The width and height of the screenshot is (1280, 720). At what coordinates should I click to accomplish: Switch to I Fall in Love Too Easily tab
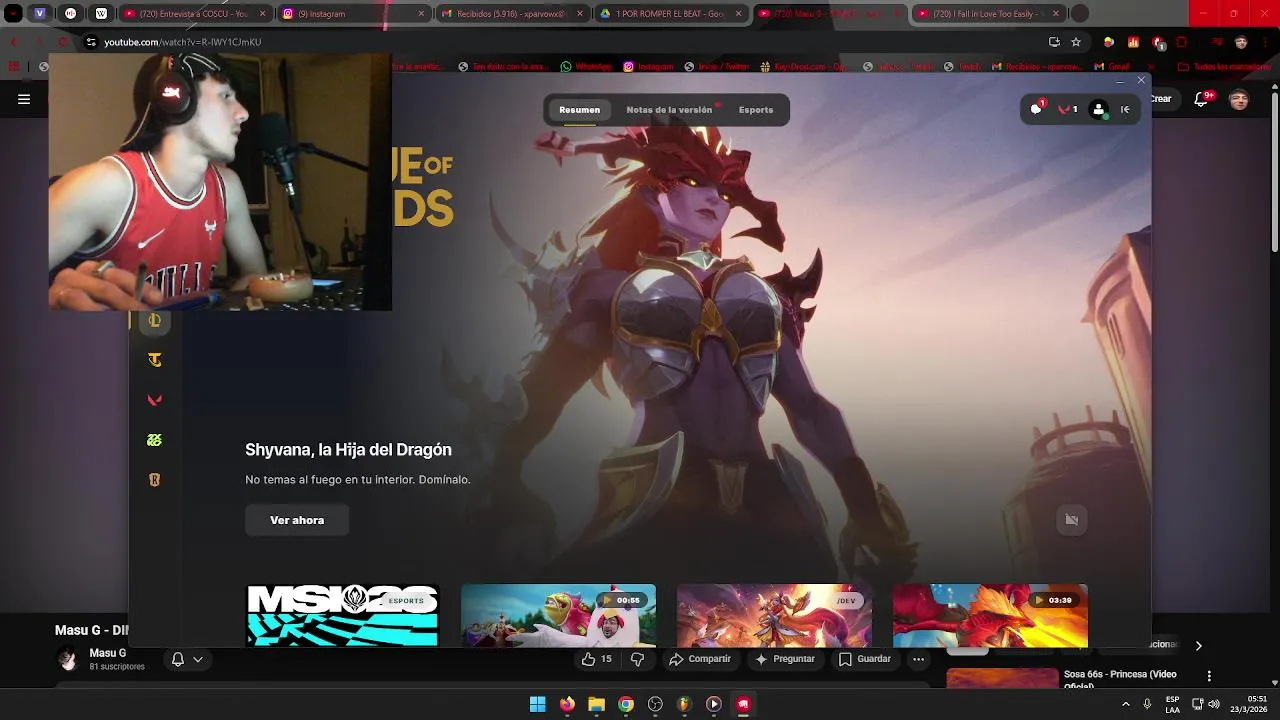(x=987, y=14)
